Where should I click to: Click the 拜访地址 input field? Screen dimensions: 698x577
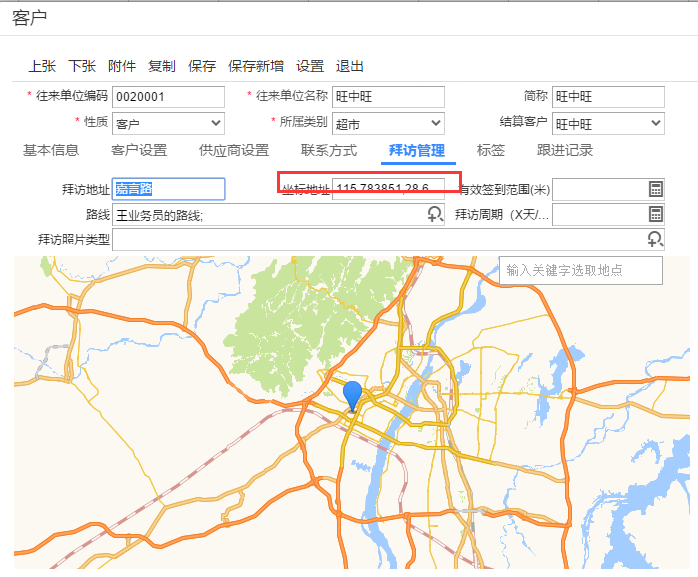click(168, 189)
